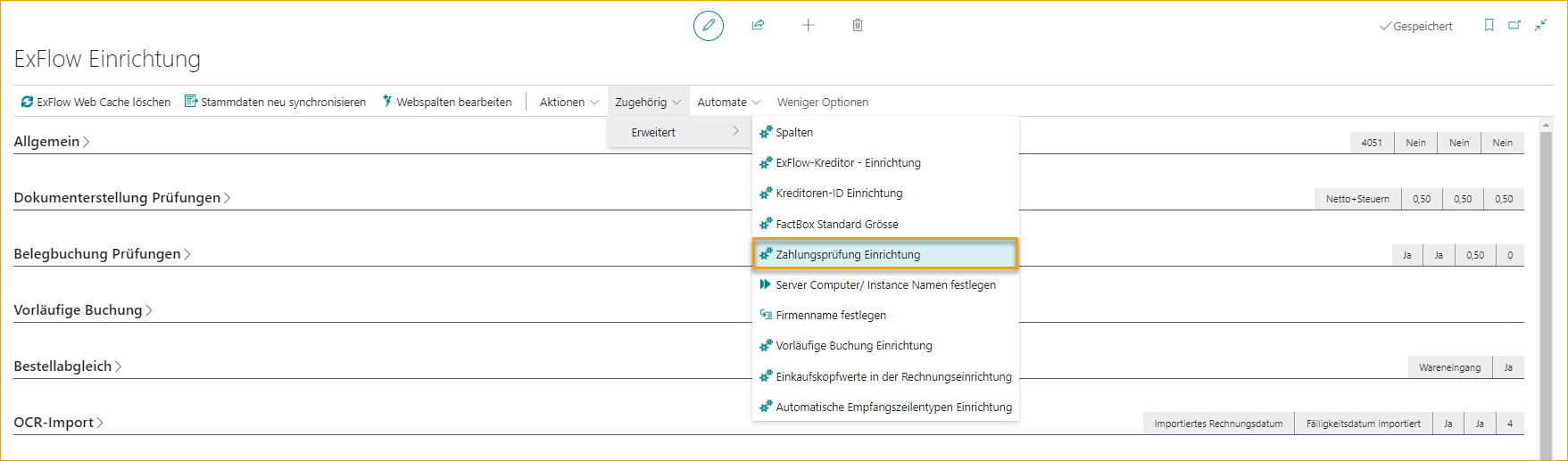Click Fälligkeitsdatum importiert value

[x=1364, y=424]
